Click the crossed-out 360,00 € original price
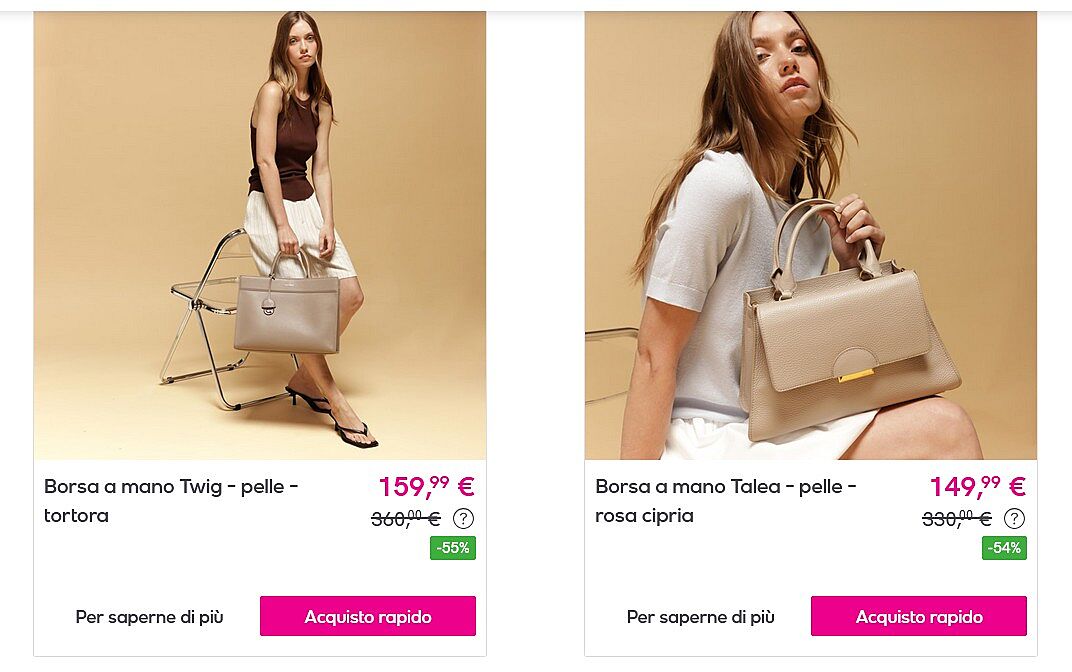Viewport: 1072px width, 672px height. [406, 519]
